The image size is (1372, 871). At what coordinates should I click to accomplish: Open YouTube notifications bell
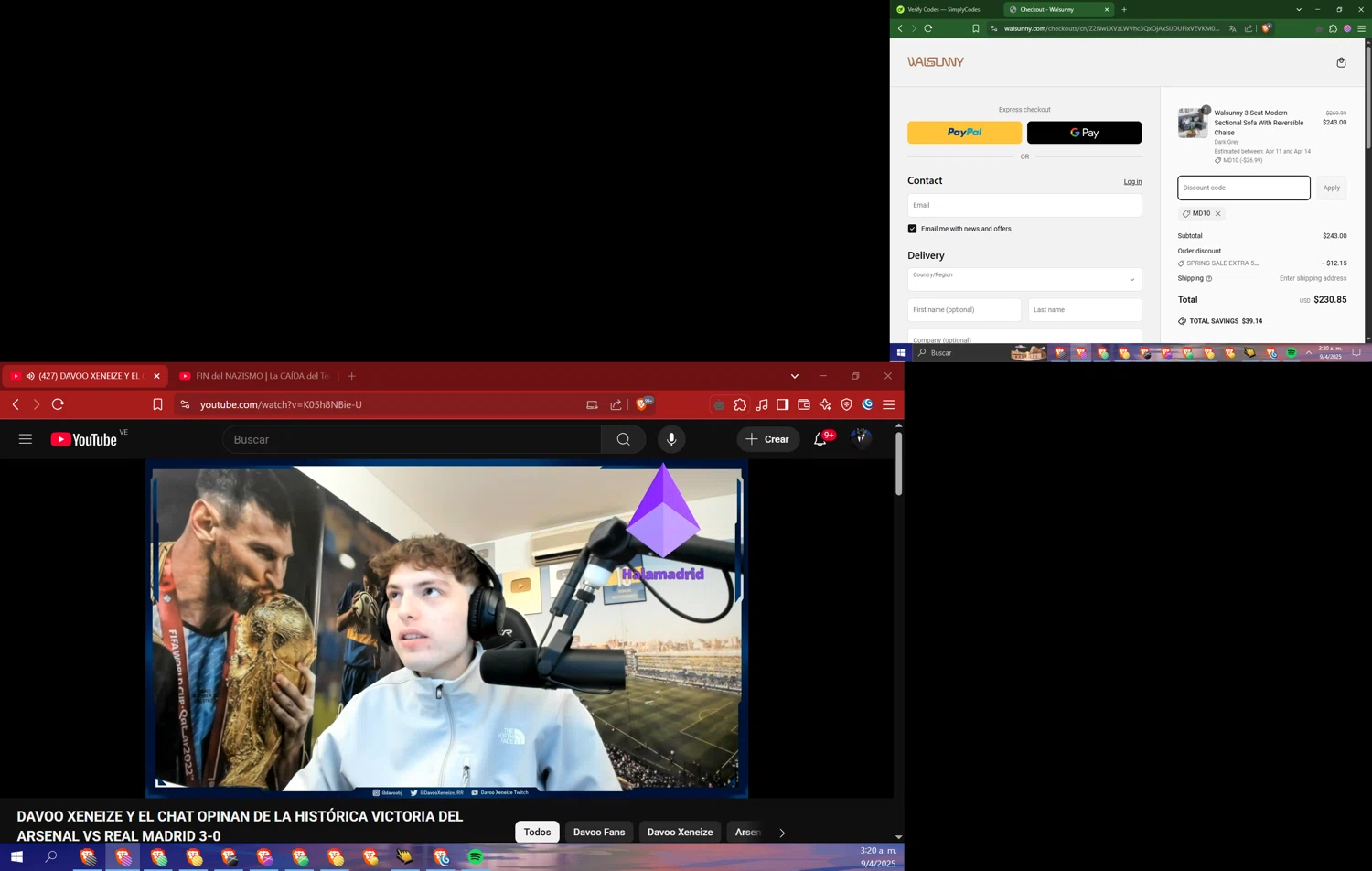point(820,439)
